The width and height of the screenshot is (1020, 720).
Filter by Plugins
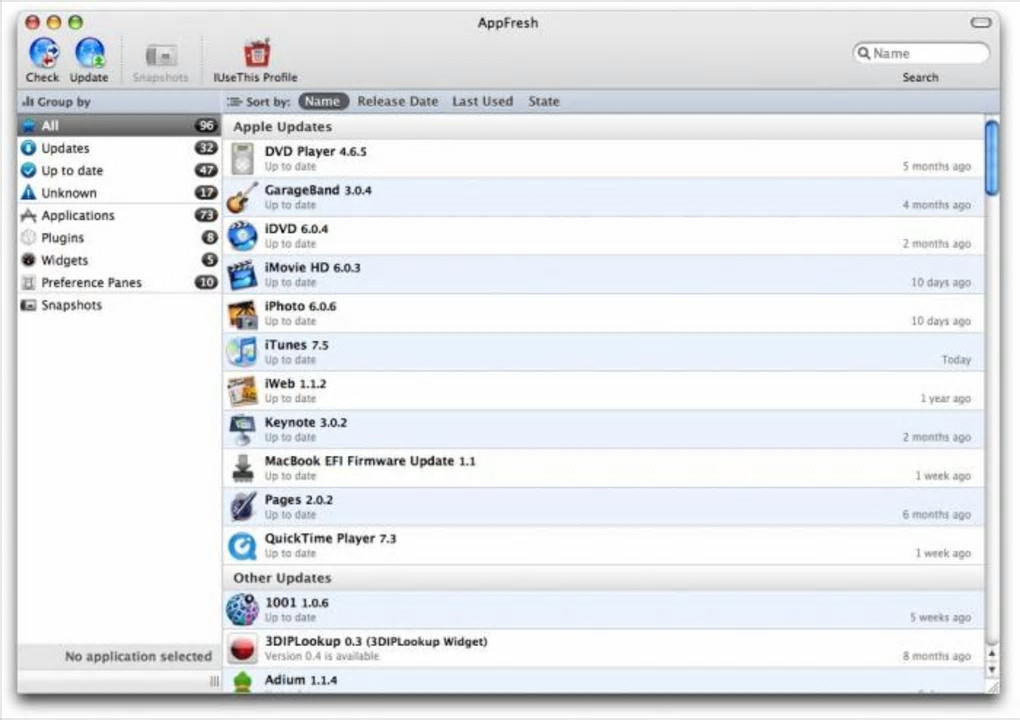(x=120, y=238)
